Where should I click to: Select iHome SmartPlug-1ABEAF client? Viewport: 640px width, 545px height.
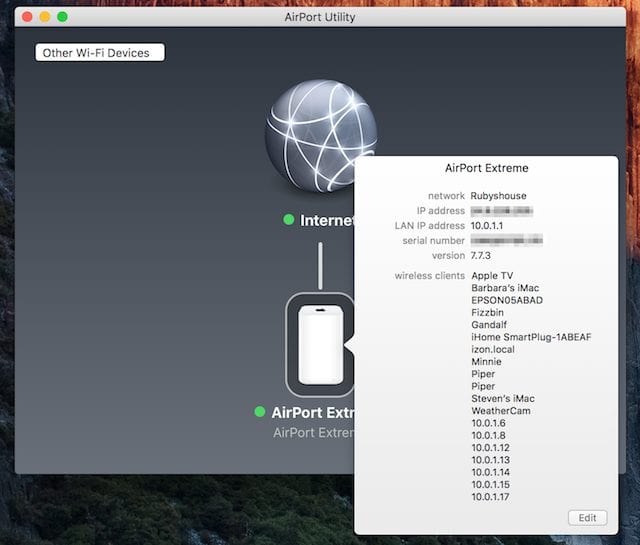pyautogui.click(x=531, y=337)
